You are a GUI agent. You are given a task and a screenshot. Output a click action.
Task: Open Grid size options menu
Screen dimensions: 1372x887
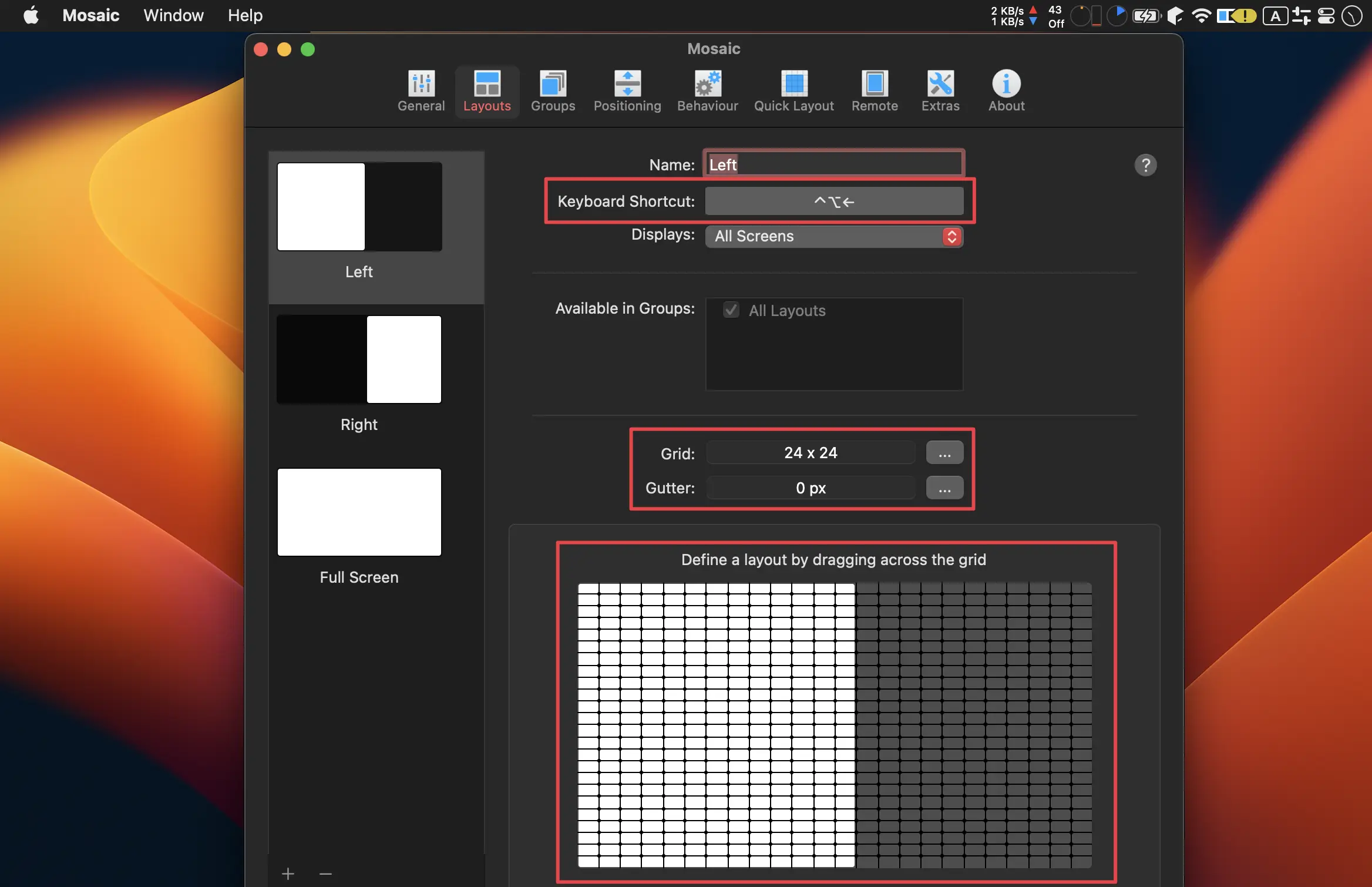click(x=943, y=452)
